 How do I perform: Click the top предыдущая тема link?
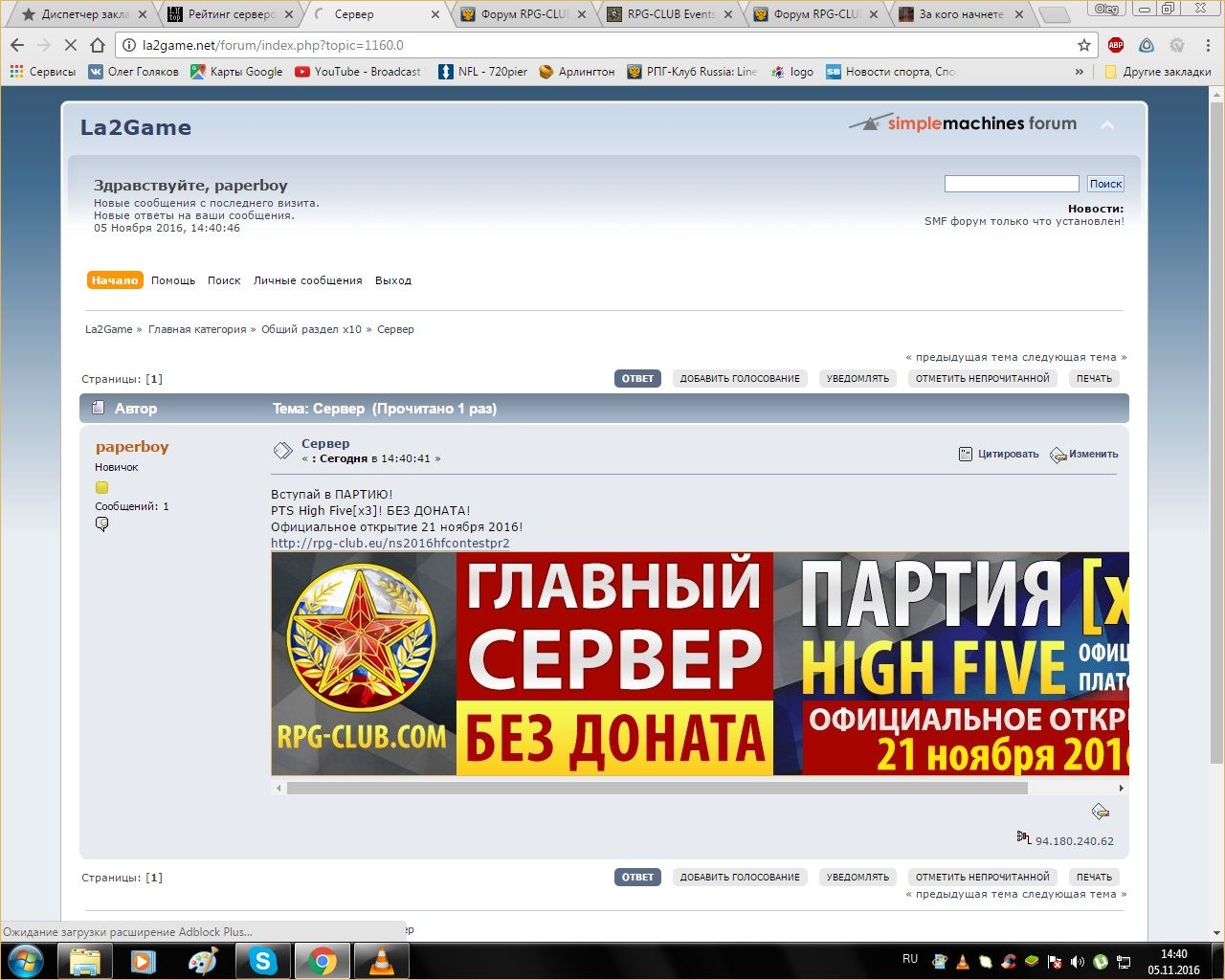point(961,357)
